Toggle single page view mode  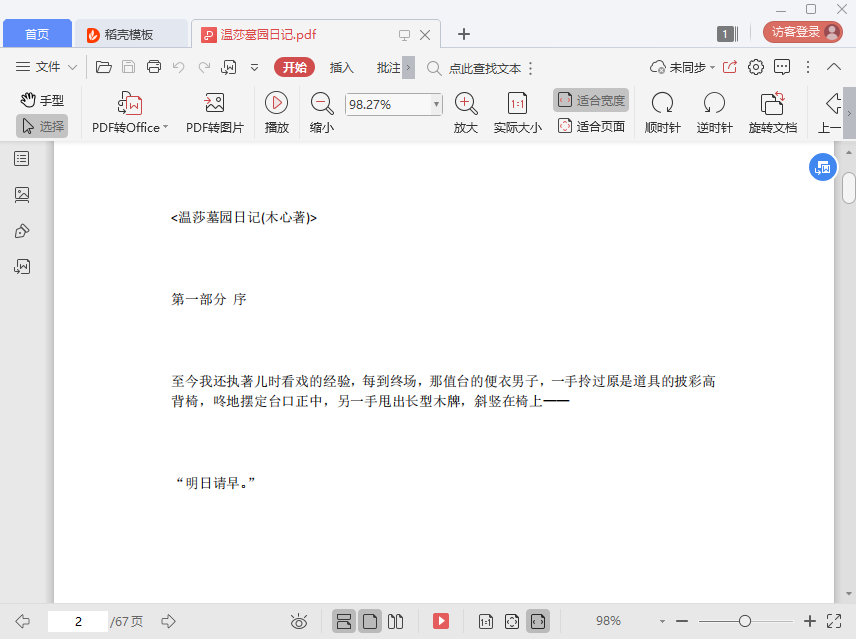pos(370,621)
